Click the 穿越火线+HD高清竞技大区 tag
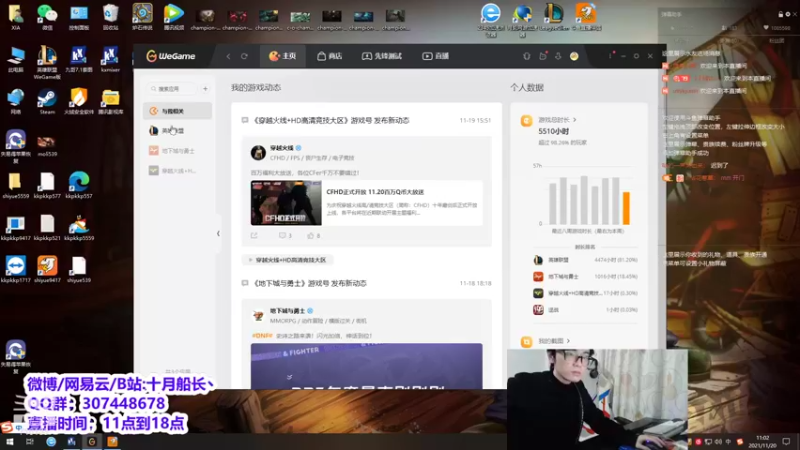Viewport: 800px width, 450px height. tap(288, 260)
